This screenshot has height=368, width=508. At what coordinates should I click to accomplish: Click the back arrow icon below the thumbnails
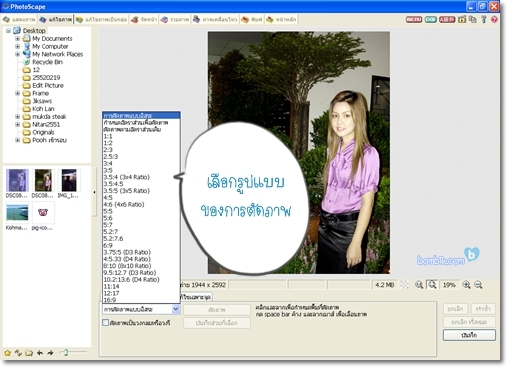click(x=40, y=353)
